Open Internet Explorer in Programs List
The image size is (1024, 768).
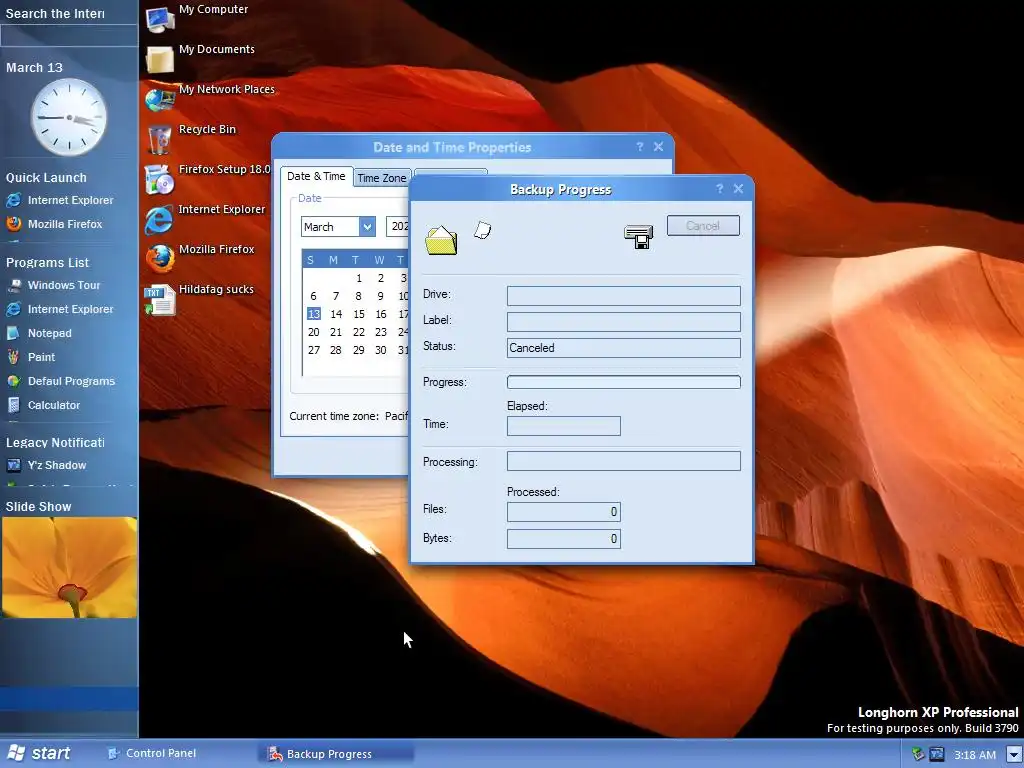59,310
